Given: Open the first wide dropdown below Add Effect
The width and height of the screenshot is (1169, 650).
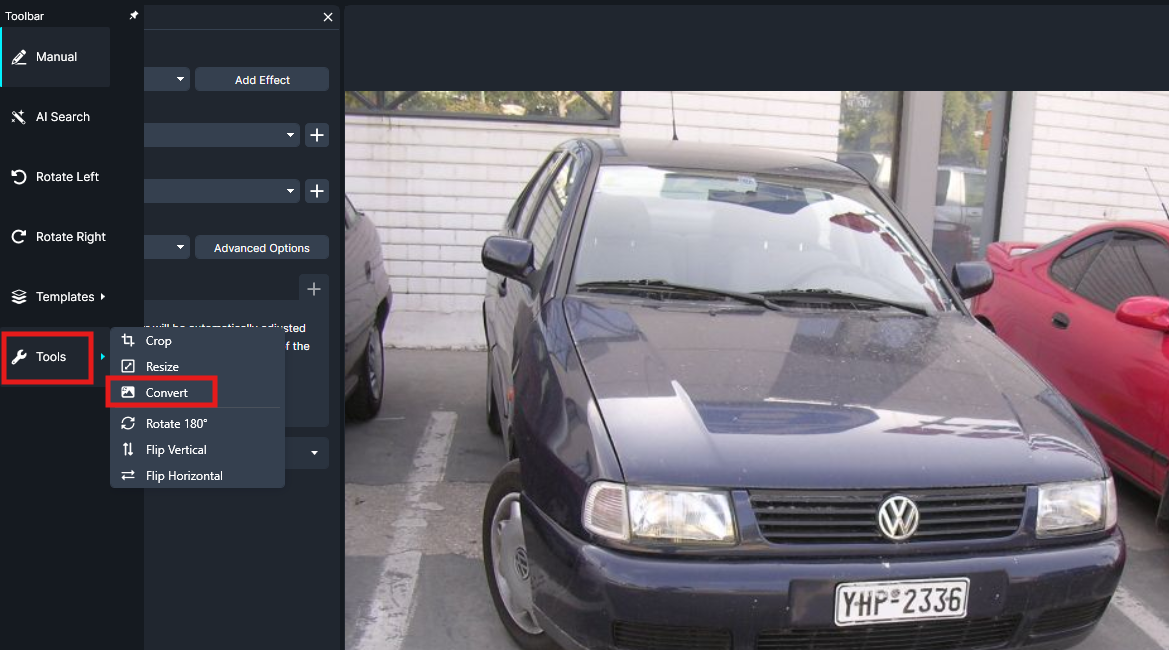Looking at the screenshot, I should click(x=222, y=135).
